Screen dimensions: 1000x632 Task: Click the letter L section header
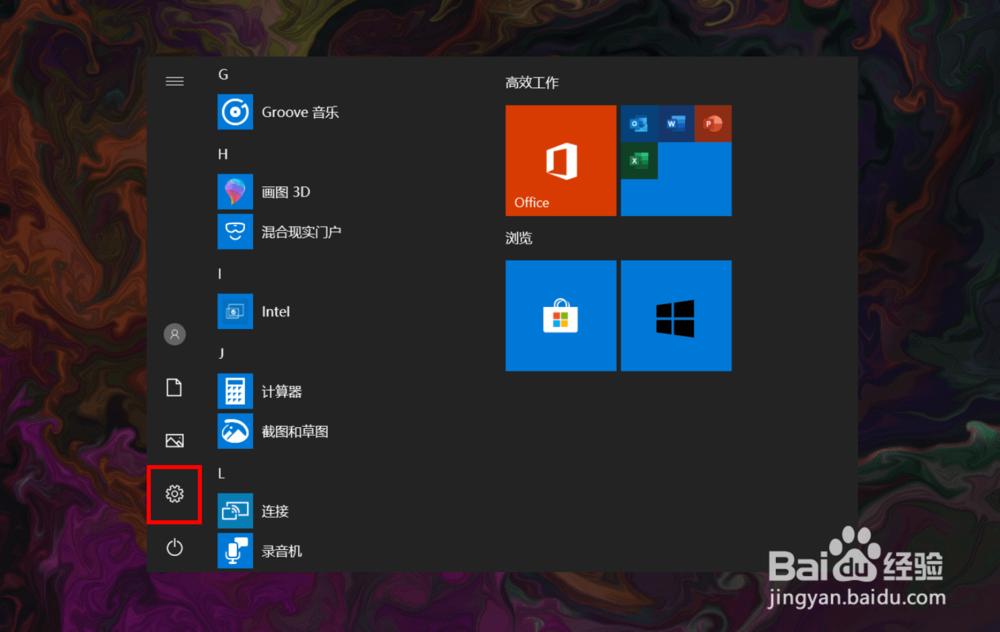(223, 473)
